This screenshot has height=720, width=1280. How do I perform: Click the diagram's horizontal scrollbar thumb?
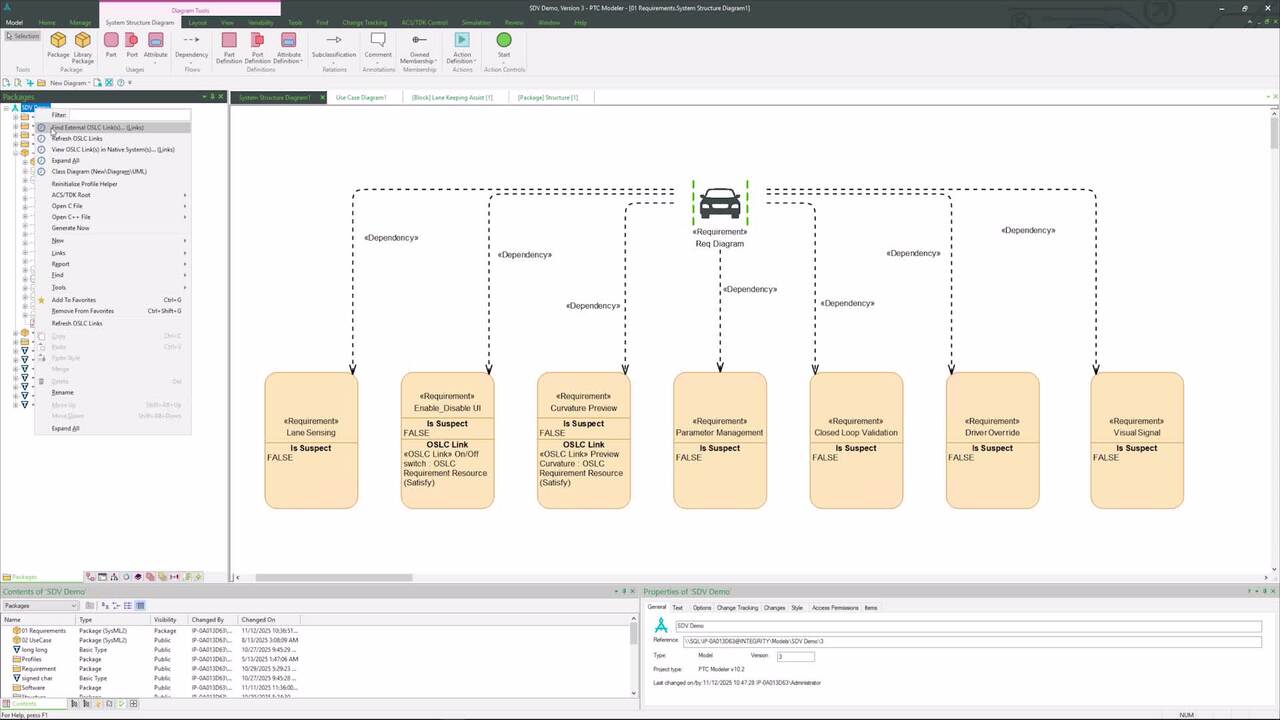click(335, 577)
